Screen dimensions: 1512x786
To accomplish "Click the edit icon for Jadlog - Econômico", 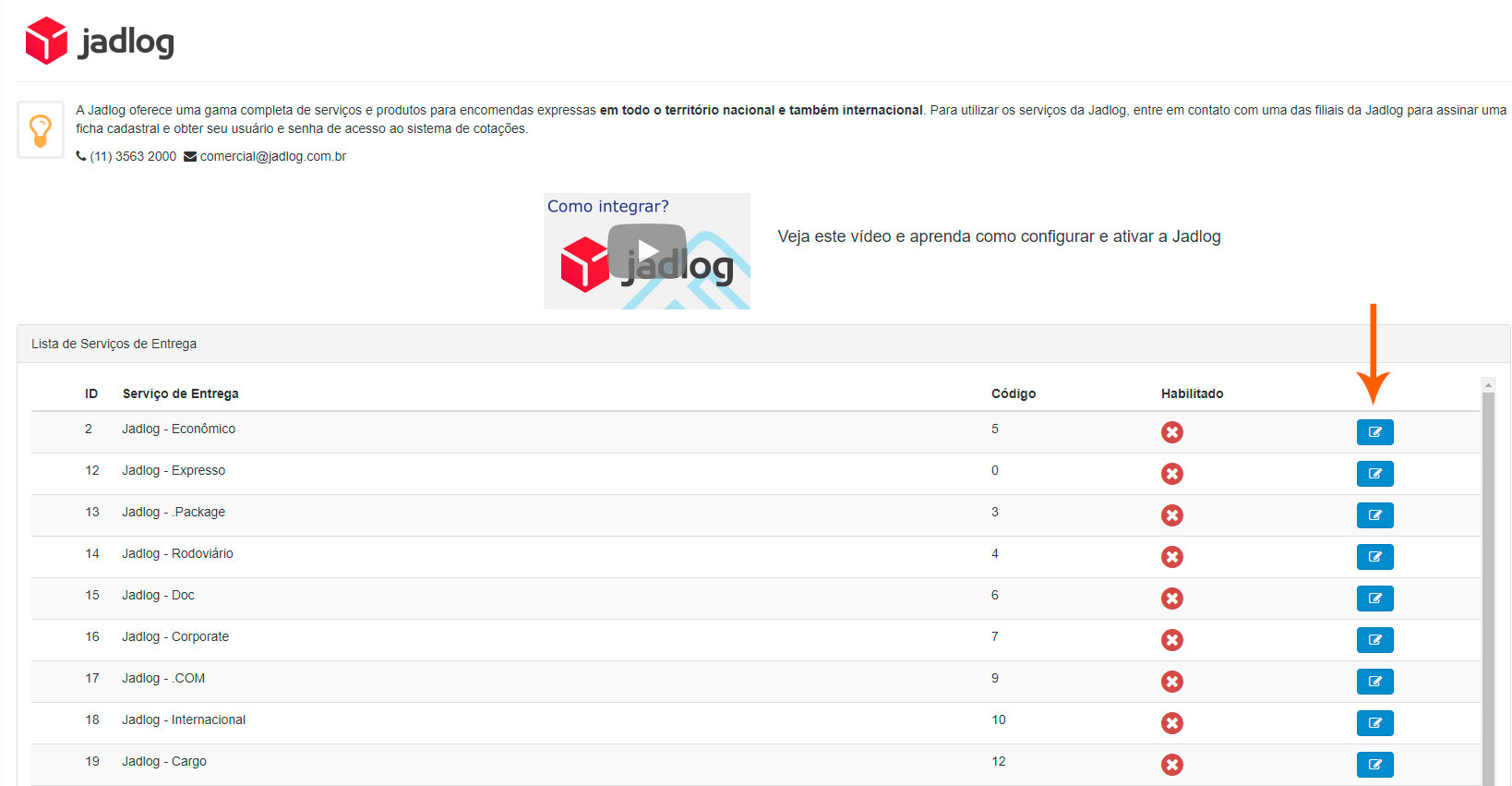I will [x=1374, y=432].
